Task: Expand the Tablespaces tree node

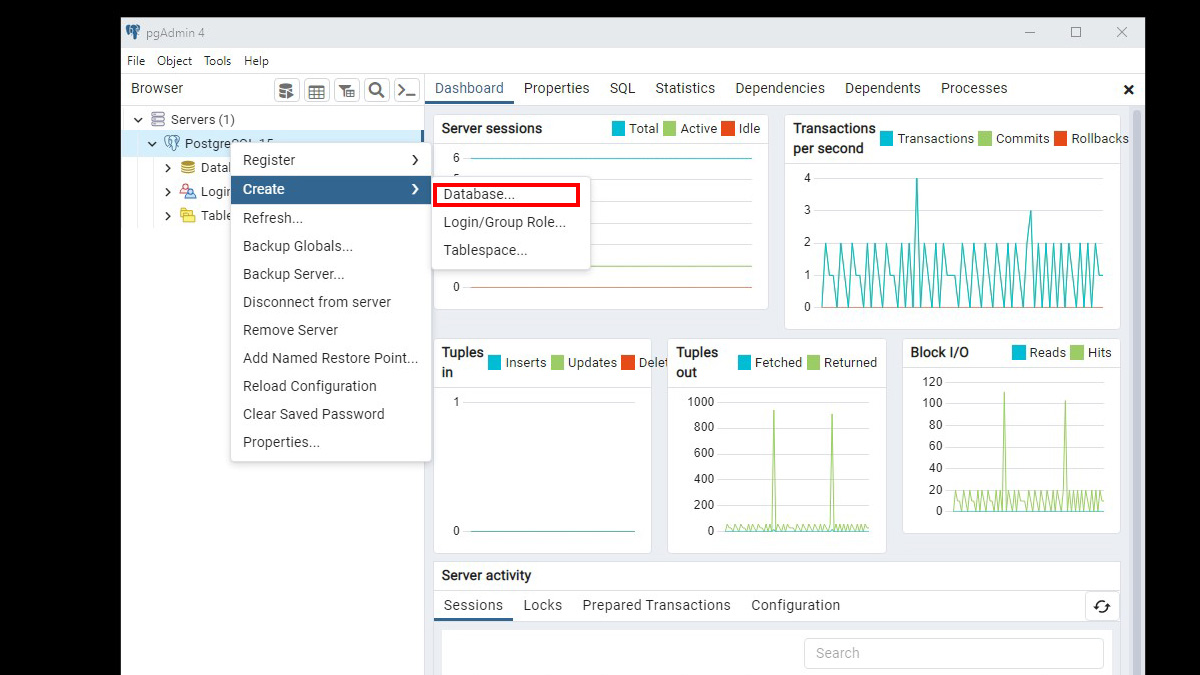Action: click(168, 216)
